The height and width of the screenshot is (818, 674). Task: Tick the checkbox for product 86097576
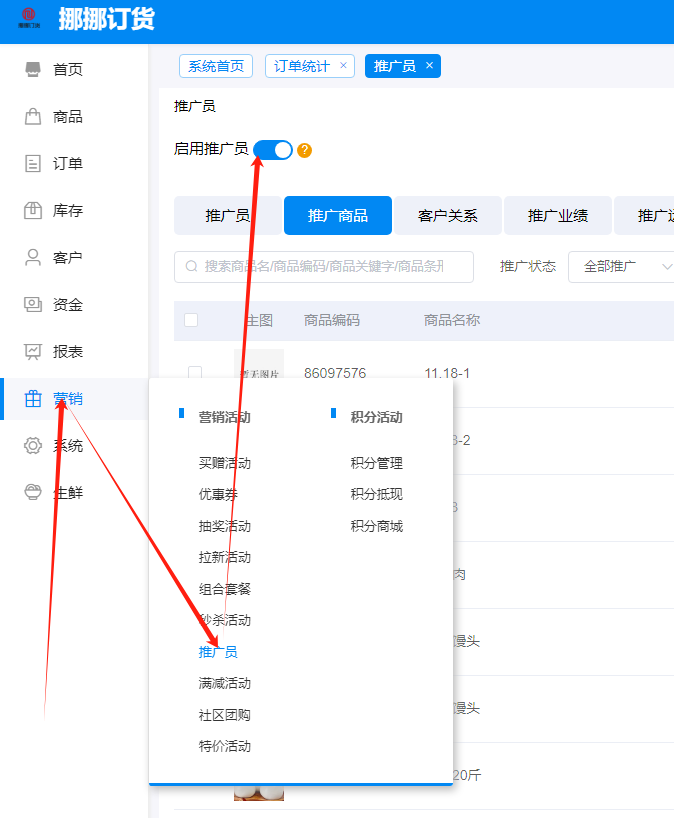(195, 373)
